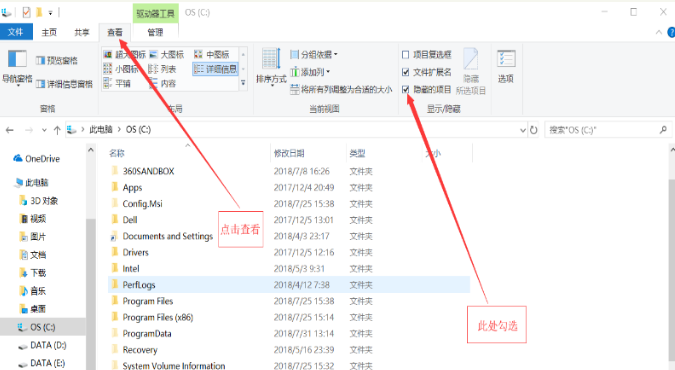Viewport: 675px width, 370px height.
Task: Select Extra large icons (超大图标) layout
Action: 125,55
